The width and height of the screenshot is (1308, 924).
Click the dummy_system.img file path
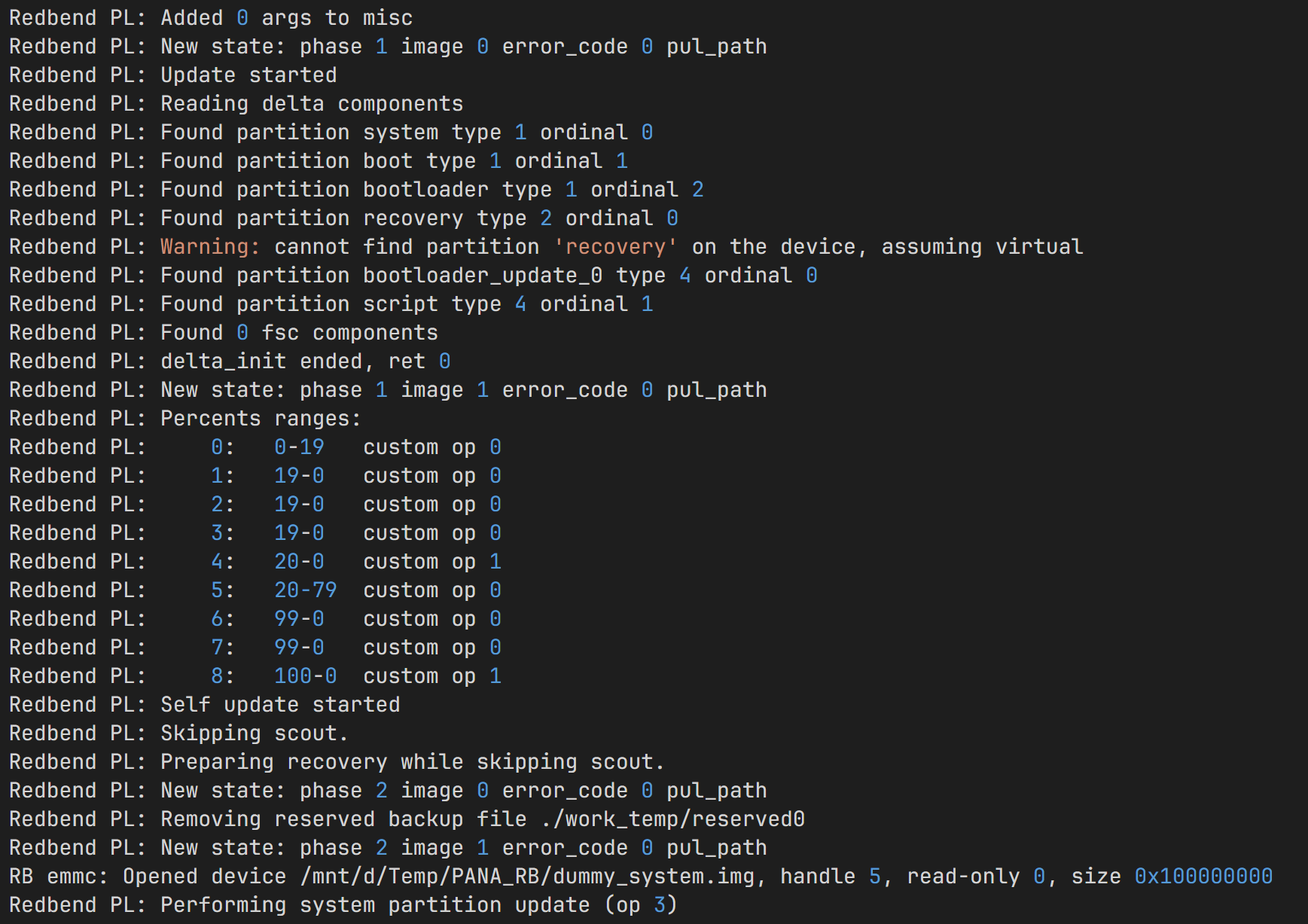pyautogui.click(x=534, y=877)
